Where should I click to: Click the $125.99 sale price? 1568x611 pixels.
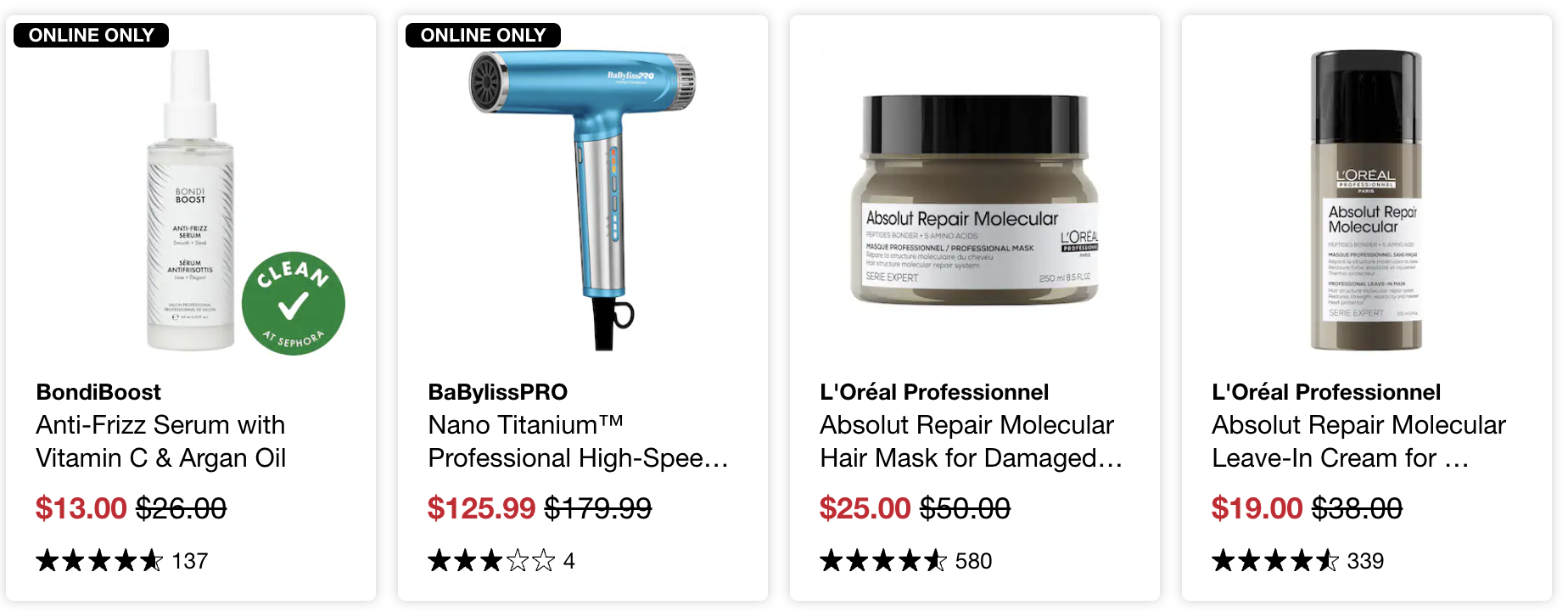tap(482, 508)
